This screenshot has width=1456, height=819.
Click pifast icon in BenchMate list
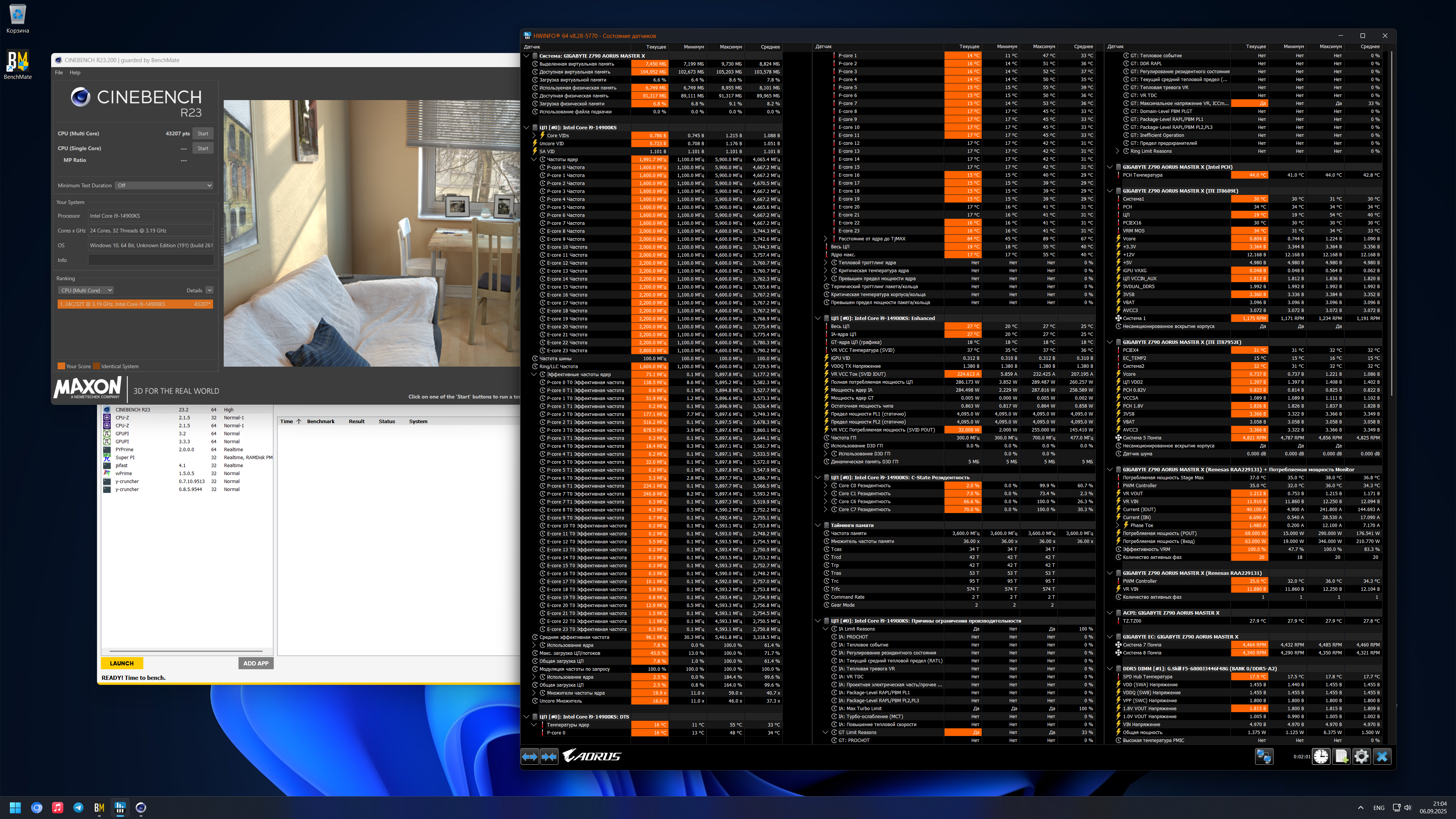click(107, 466)
